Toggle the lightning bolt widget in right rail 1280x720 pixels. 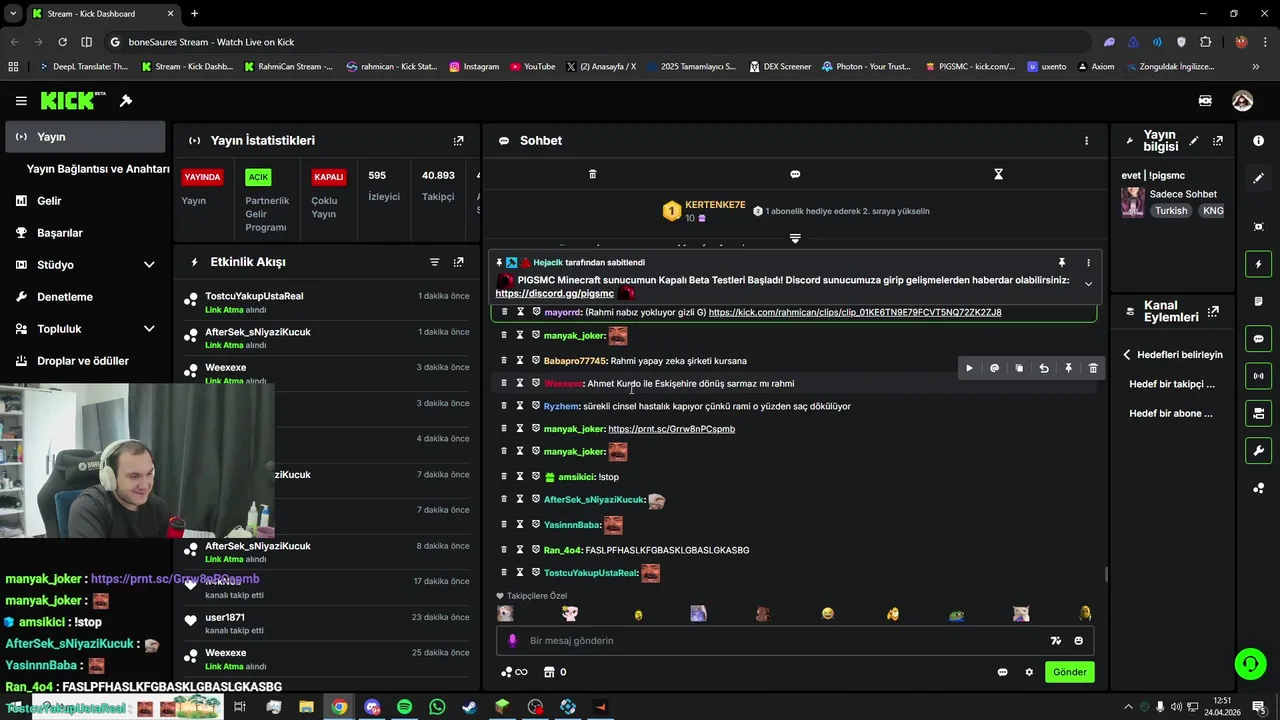pos(1258,264)
